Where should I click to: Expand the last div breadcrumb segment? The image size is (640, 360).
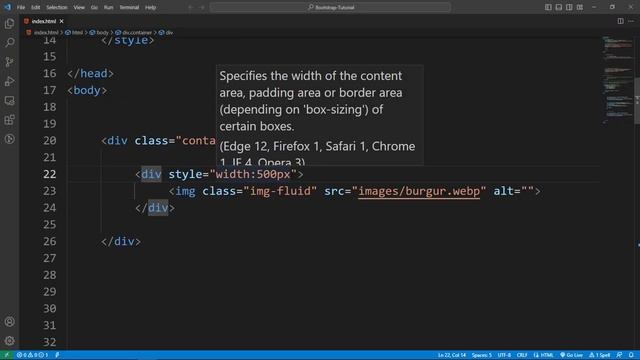point(166,33)
